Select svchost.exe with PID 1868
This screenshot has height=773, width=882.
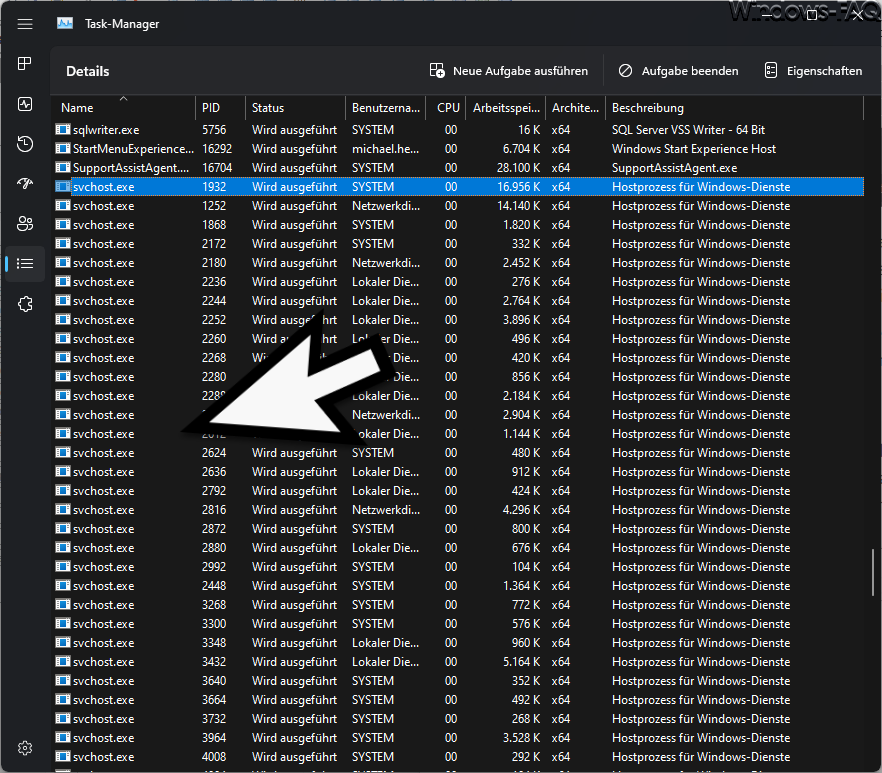[x=459, y=224]
